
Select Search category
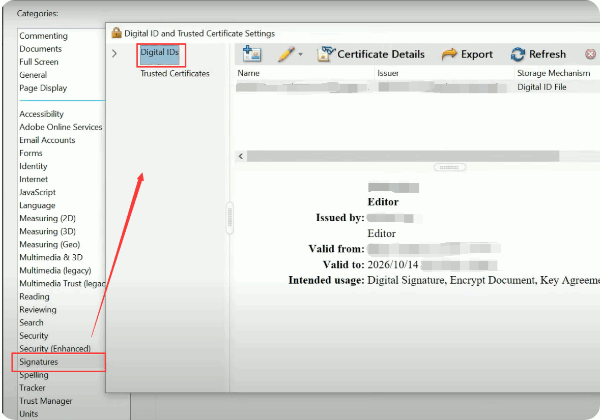(x=31, y=323)
